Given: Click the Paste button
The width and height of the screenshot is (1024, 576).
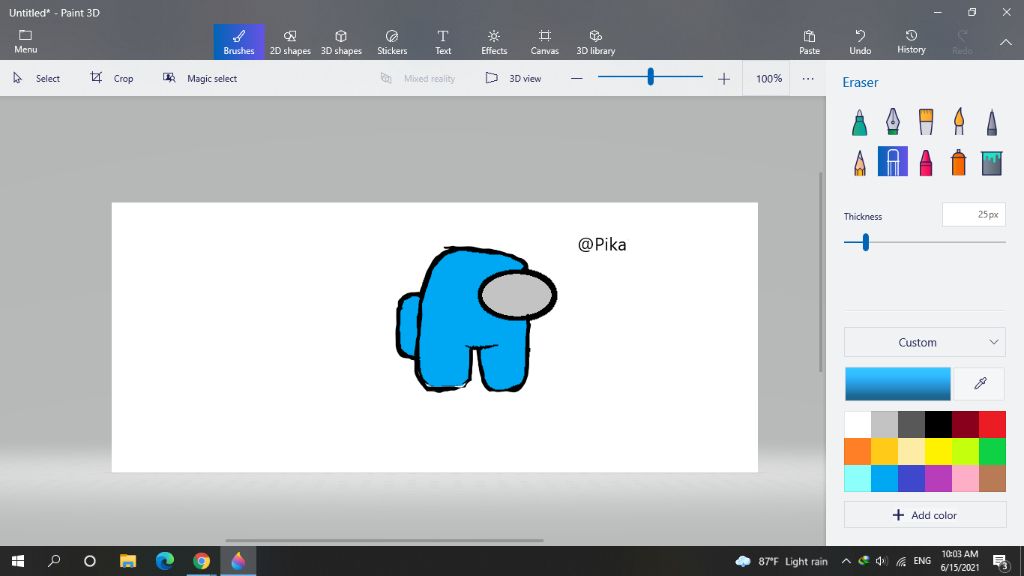Looking at the screenshot, I should 809,42.
